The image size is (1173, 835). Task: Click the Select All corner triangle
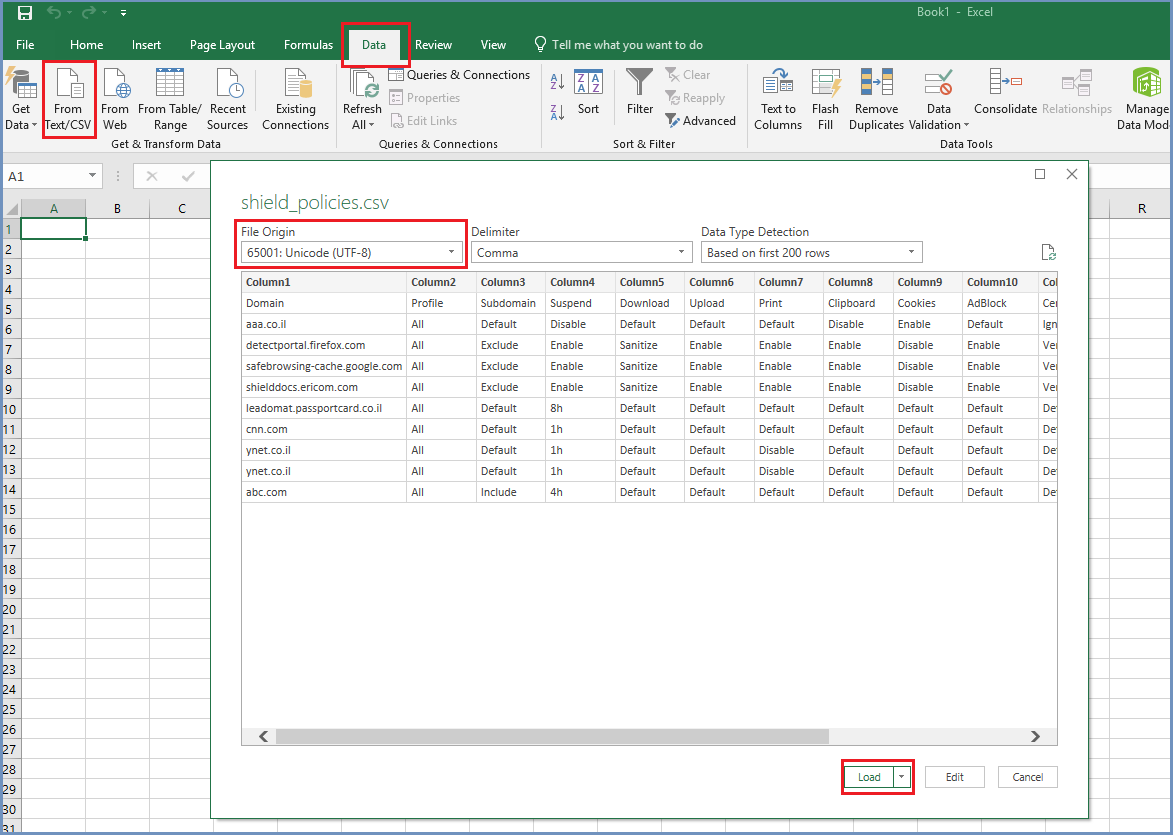pyautogui.click(x=10, y=209)
